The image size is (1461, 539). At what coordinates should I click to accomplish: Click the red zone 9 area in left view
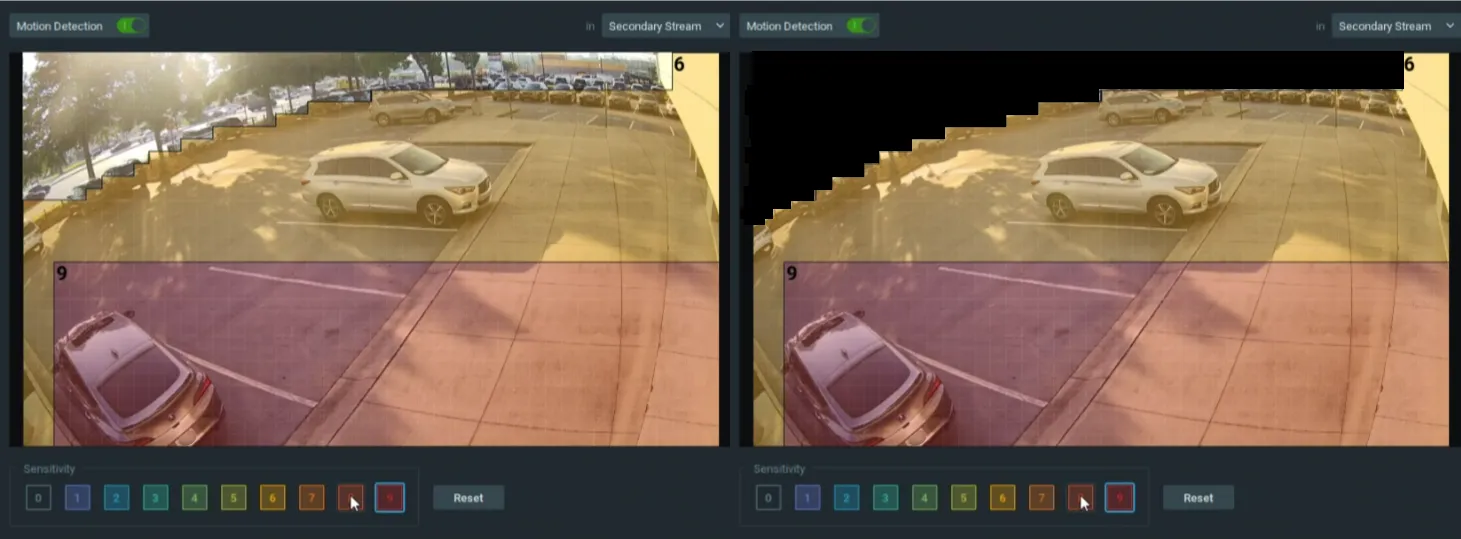coord(386,354)
